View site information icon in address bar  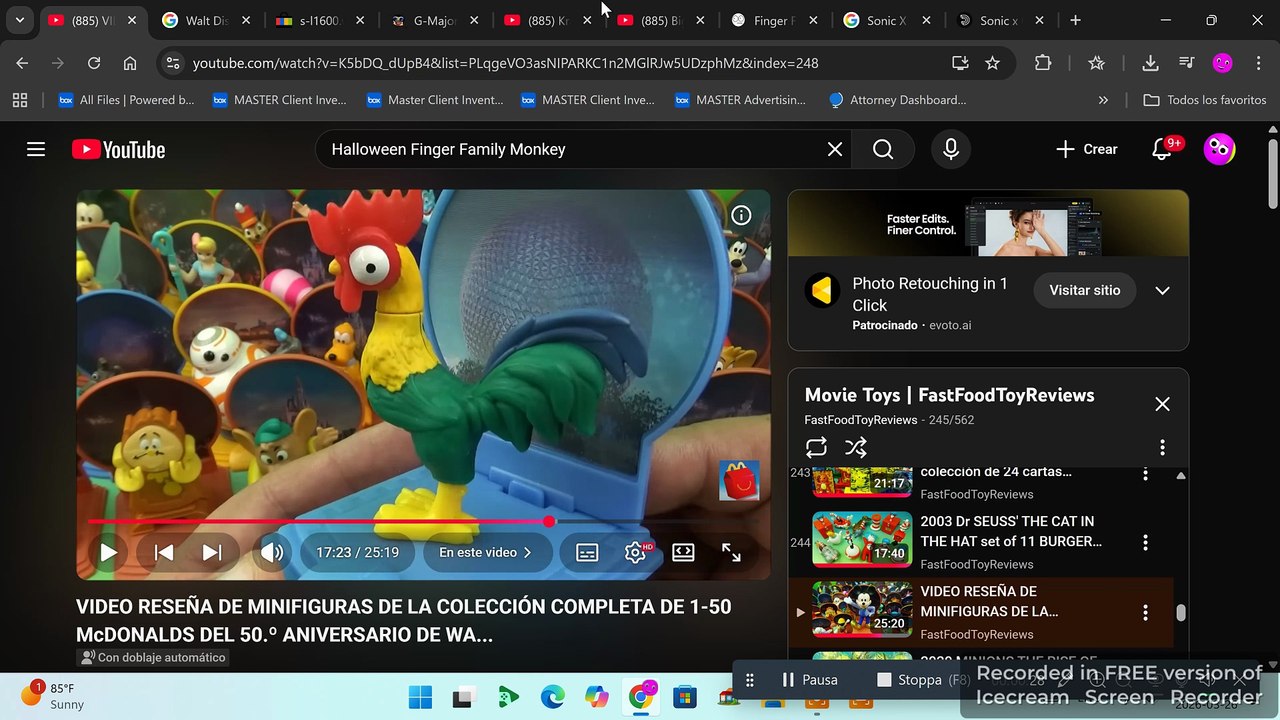pos(173,63)
